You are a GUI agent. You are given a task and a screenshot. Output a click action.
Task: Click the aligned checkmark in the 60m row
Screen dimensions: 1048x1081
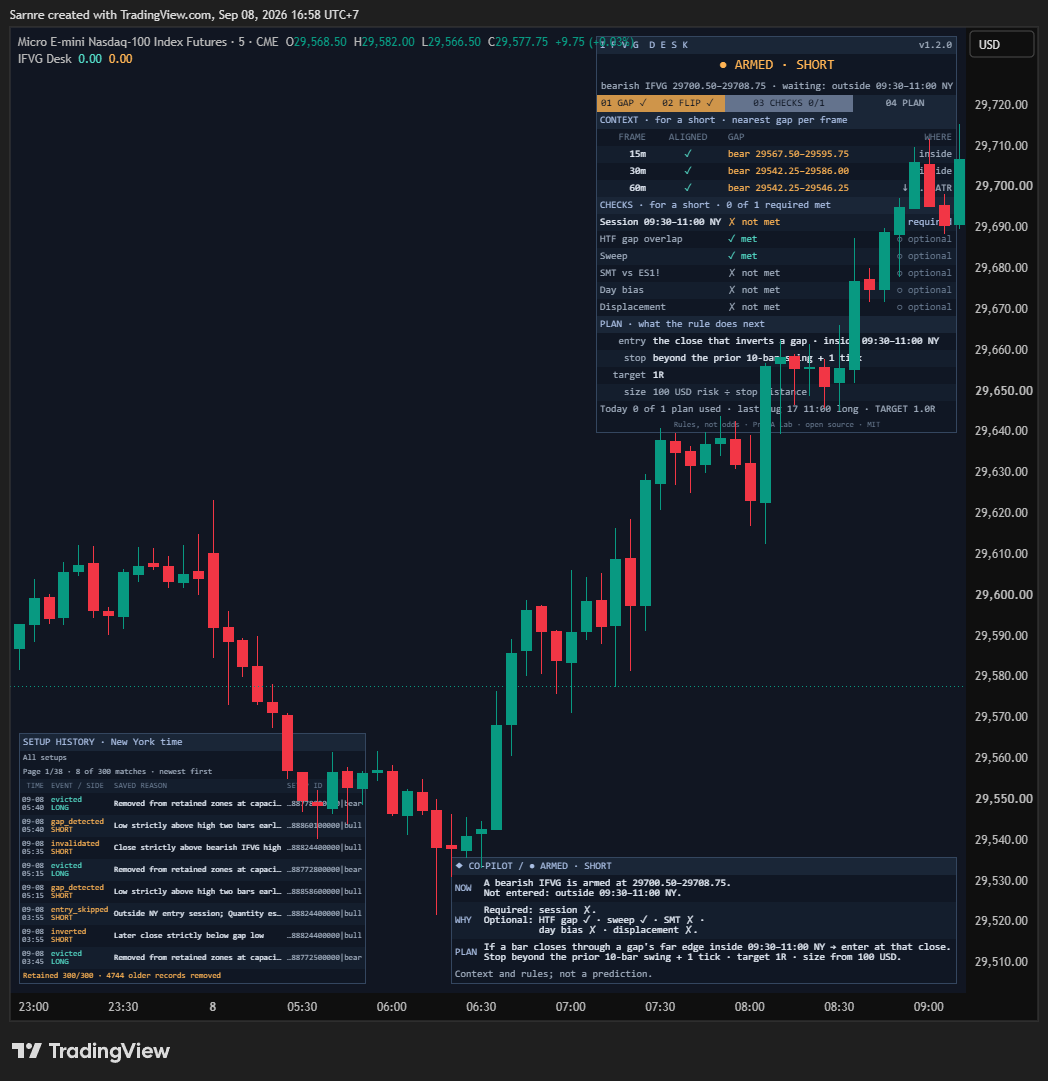click(687, 188)
